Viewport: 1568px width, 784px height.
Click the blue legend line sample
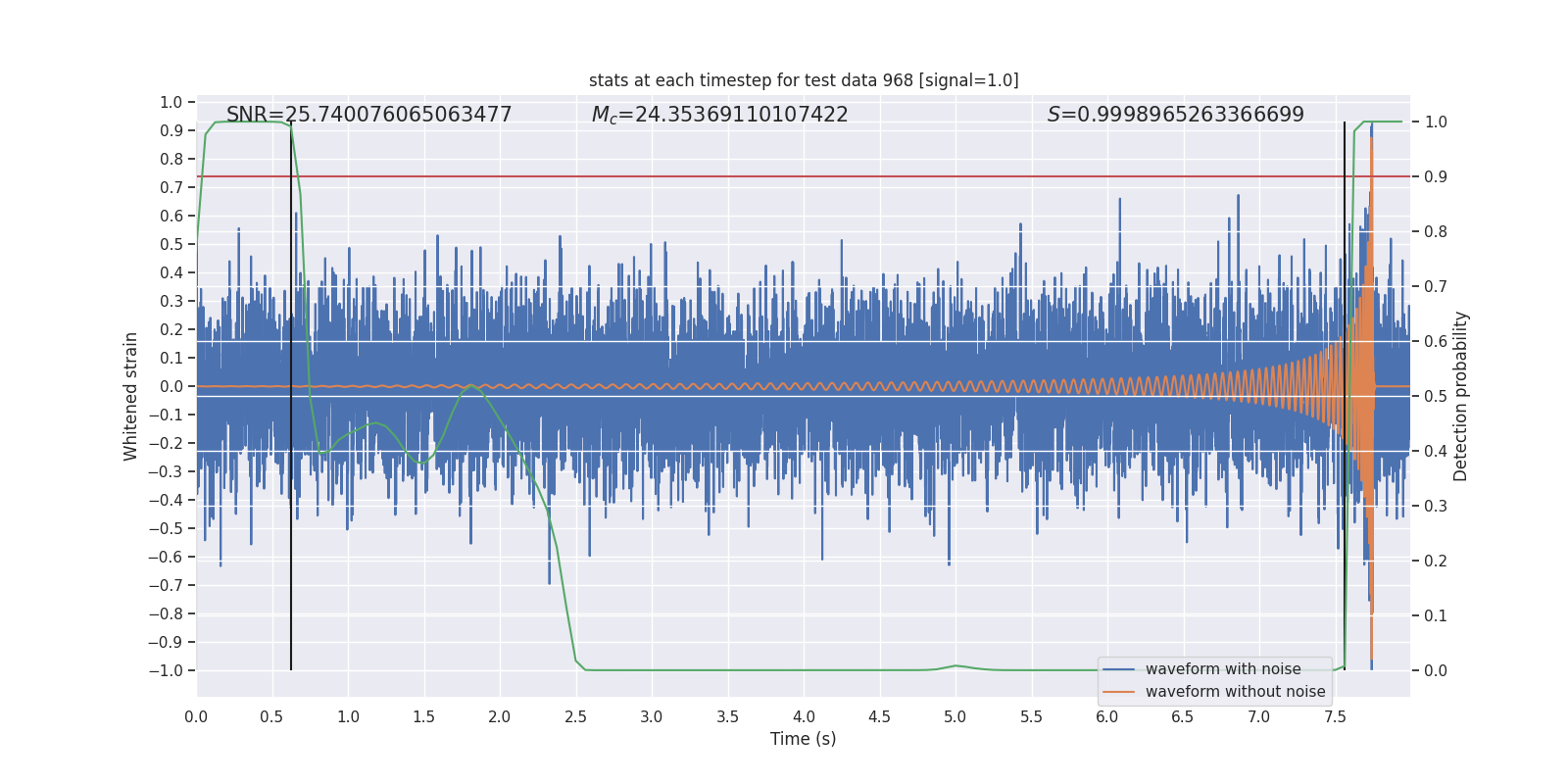click(x=1119, y=669)
